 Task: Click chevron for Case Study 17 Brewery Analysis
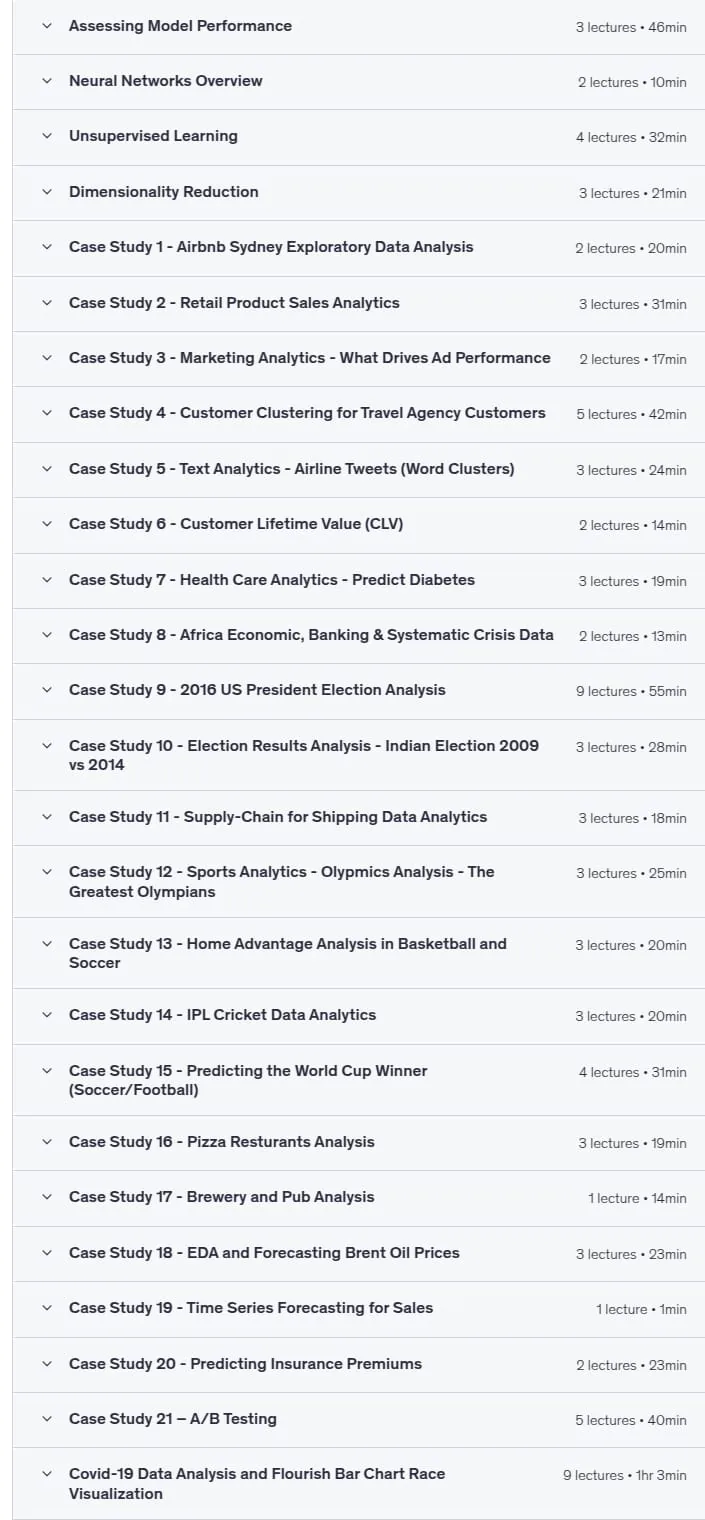46,1197
